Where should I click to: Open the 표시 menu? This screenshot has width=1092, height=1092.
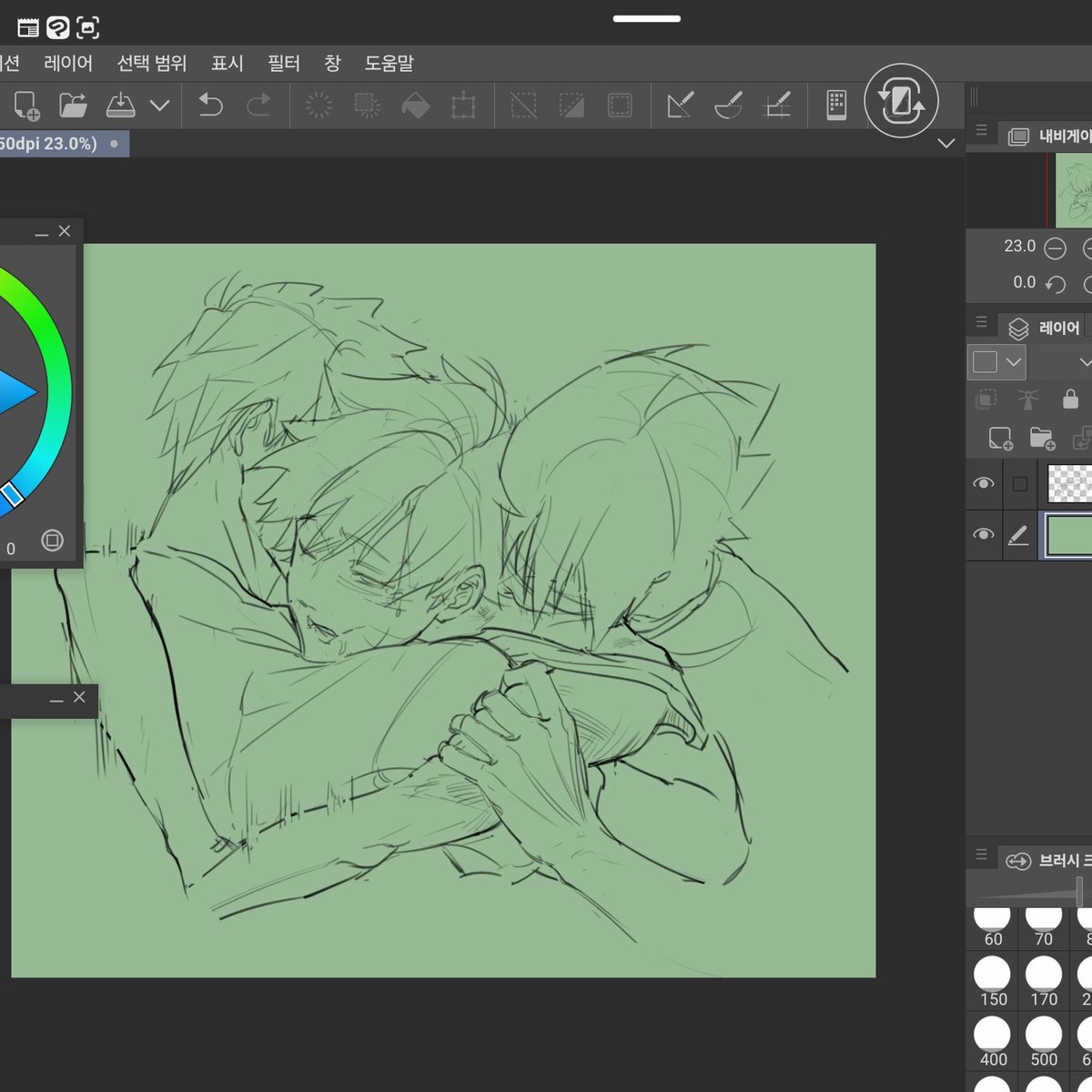click(x=227, y=64)
